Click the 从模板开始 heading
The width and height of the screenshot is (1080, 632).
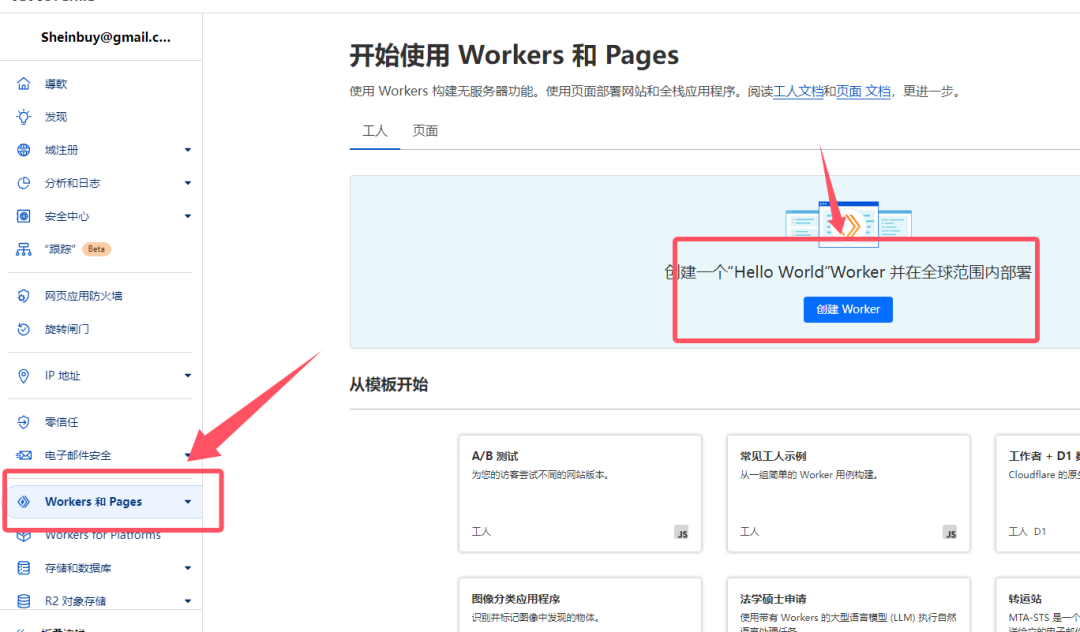(388, 385)
